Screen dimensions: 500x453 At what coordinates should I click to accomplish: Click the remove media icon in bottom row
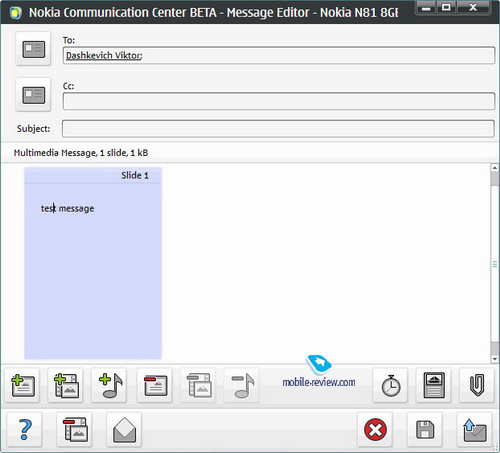point(75,430)
